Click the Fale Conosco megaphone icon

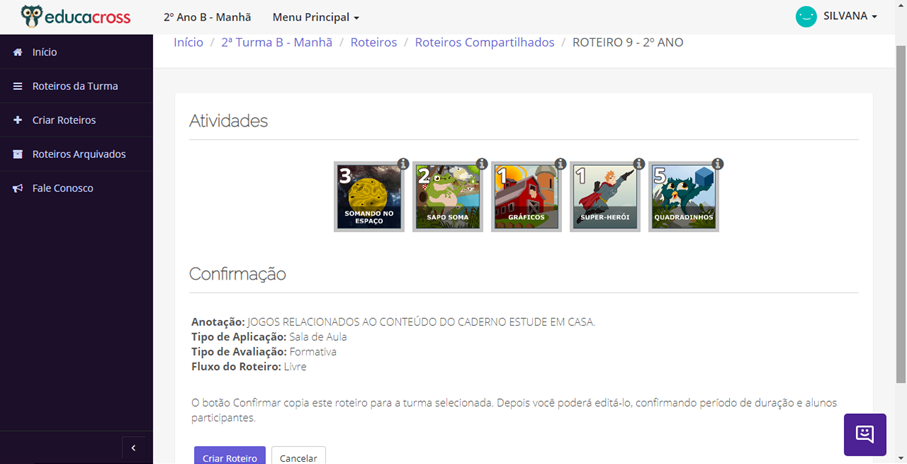18,189
